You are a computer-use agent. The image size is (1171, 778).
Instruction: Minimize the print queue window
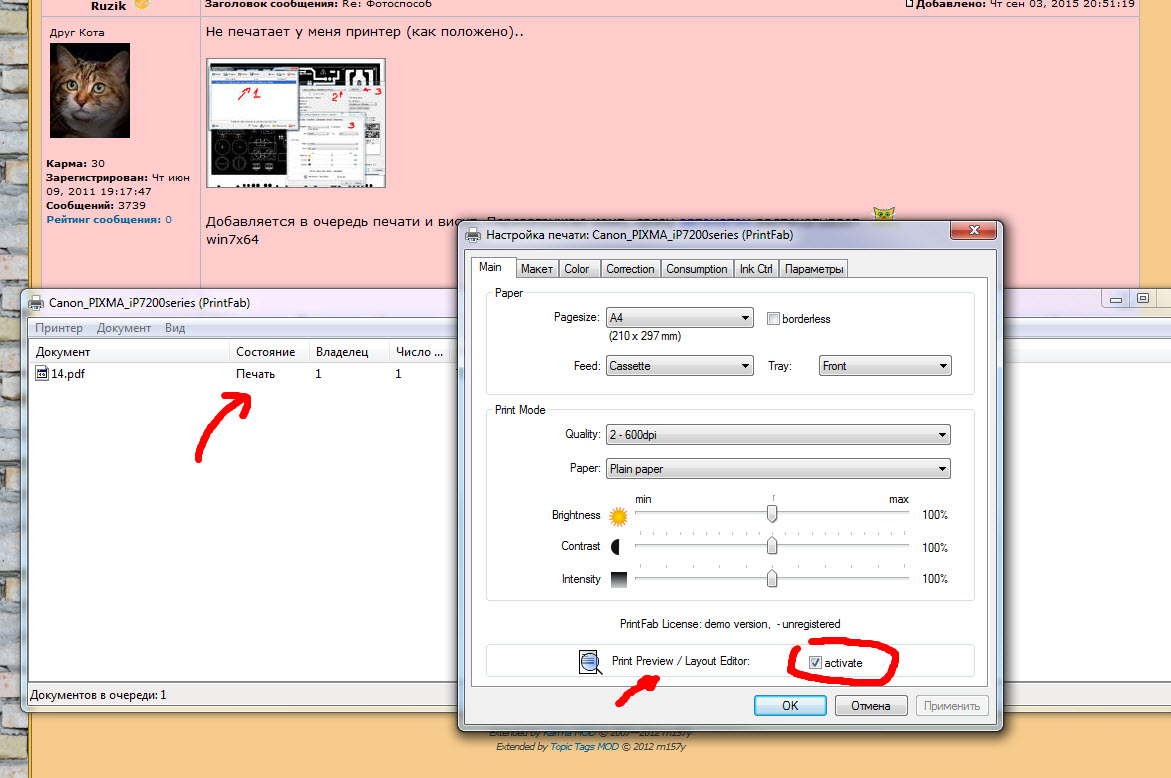pos(1116,299)
